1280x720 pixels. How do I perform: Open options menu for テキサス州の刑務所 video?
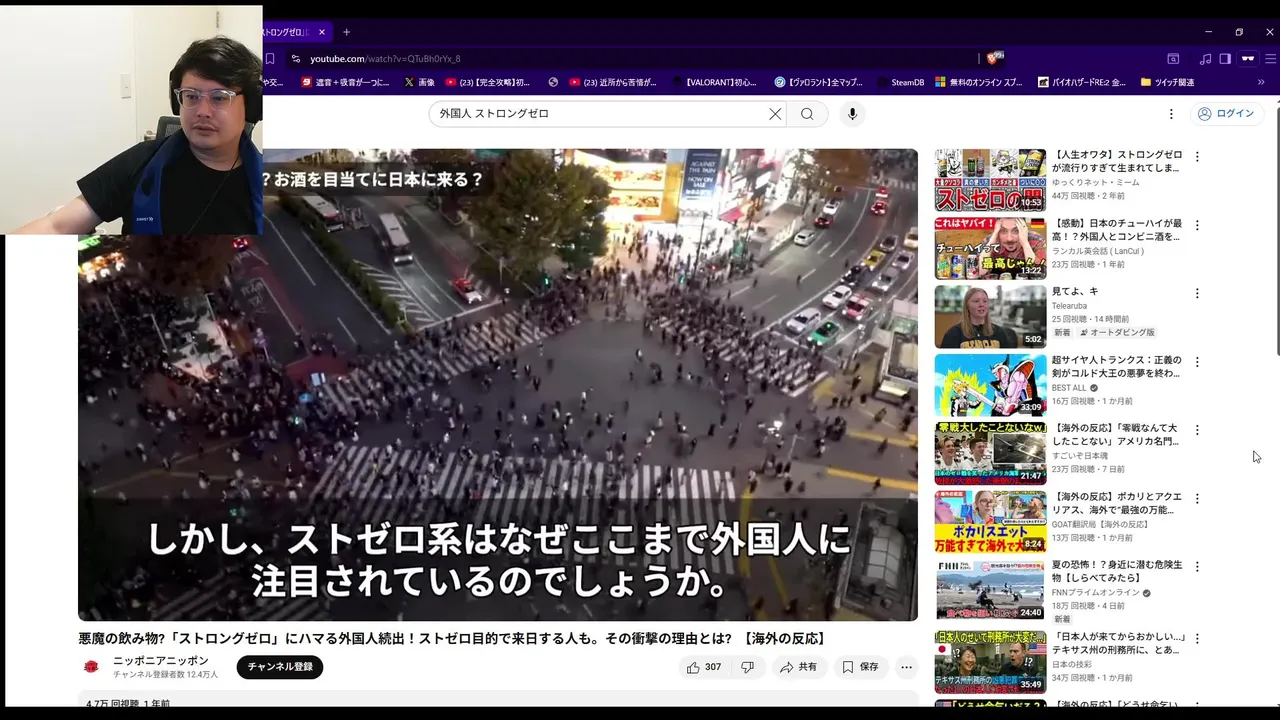point(1197,638)
